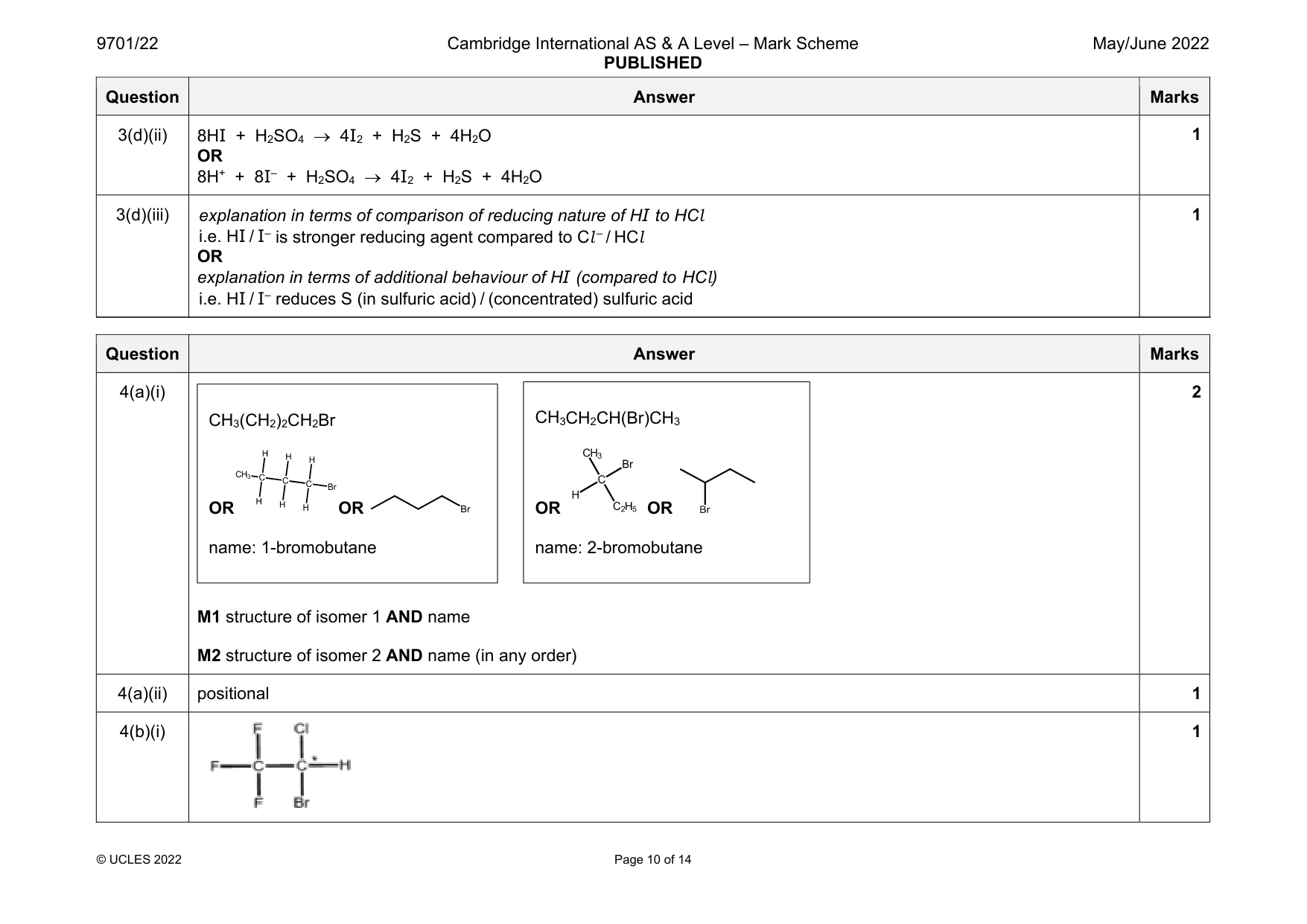Click 'M2 structure of isomer 2 AND name'
The width and height of the screenshot is (1307, 924).
click(x=387, y=655)
